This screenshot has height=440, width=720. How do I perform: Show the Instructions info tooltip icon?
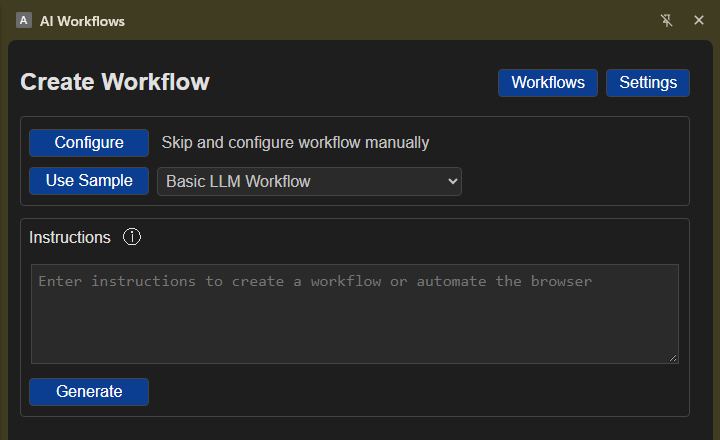click(132, 237)
